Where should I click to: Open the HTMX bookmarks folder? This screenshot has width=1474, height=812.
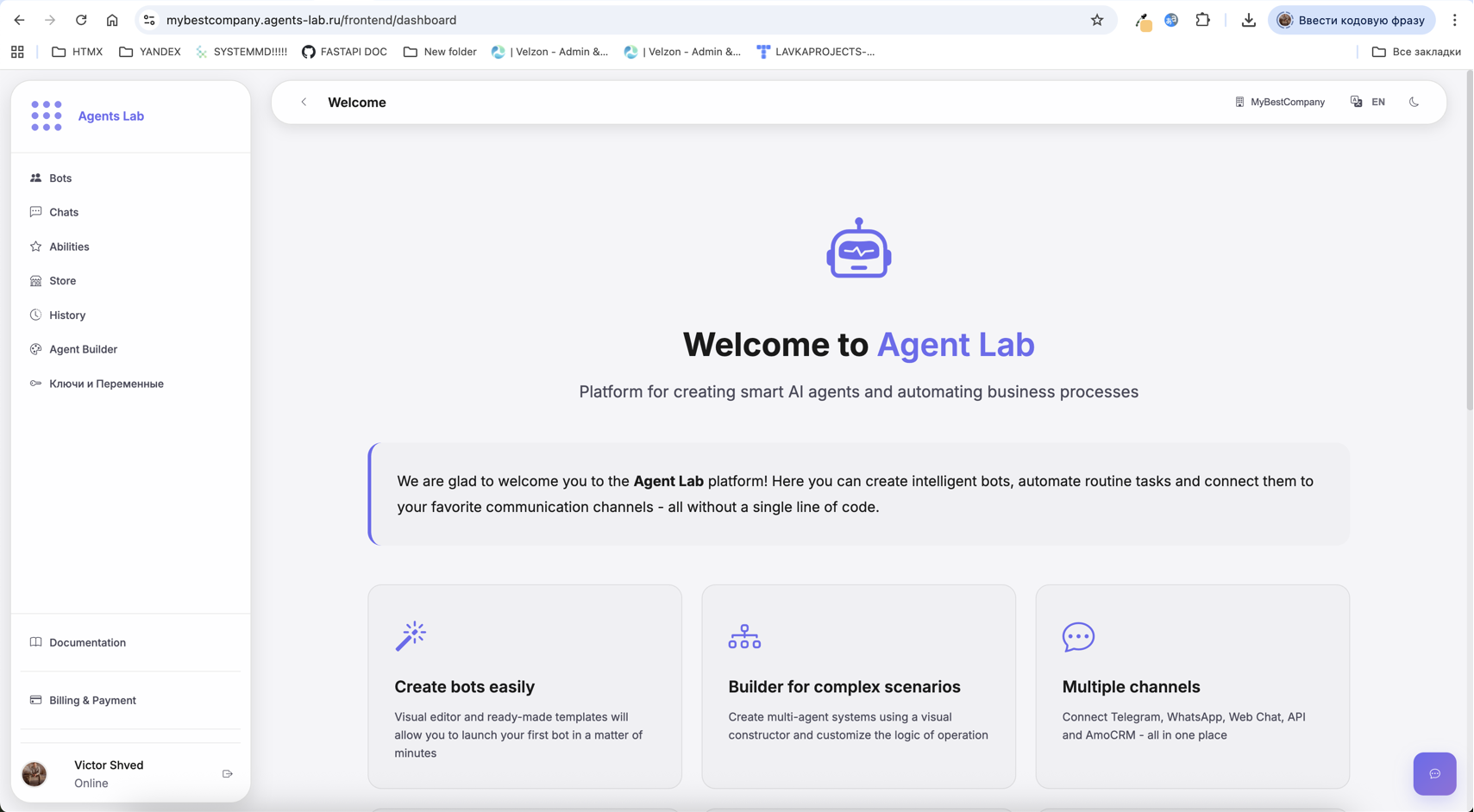pyautogui.click(x=76, y=52)
